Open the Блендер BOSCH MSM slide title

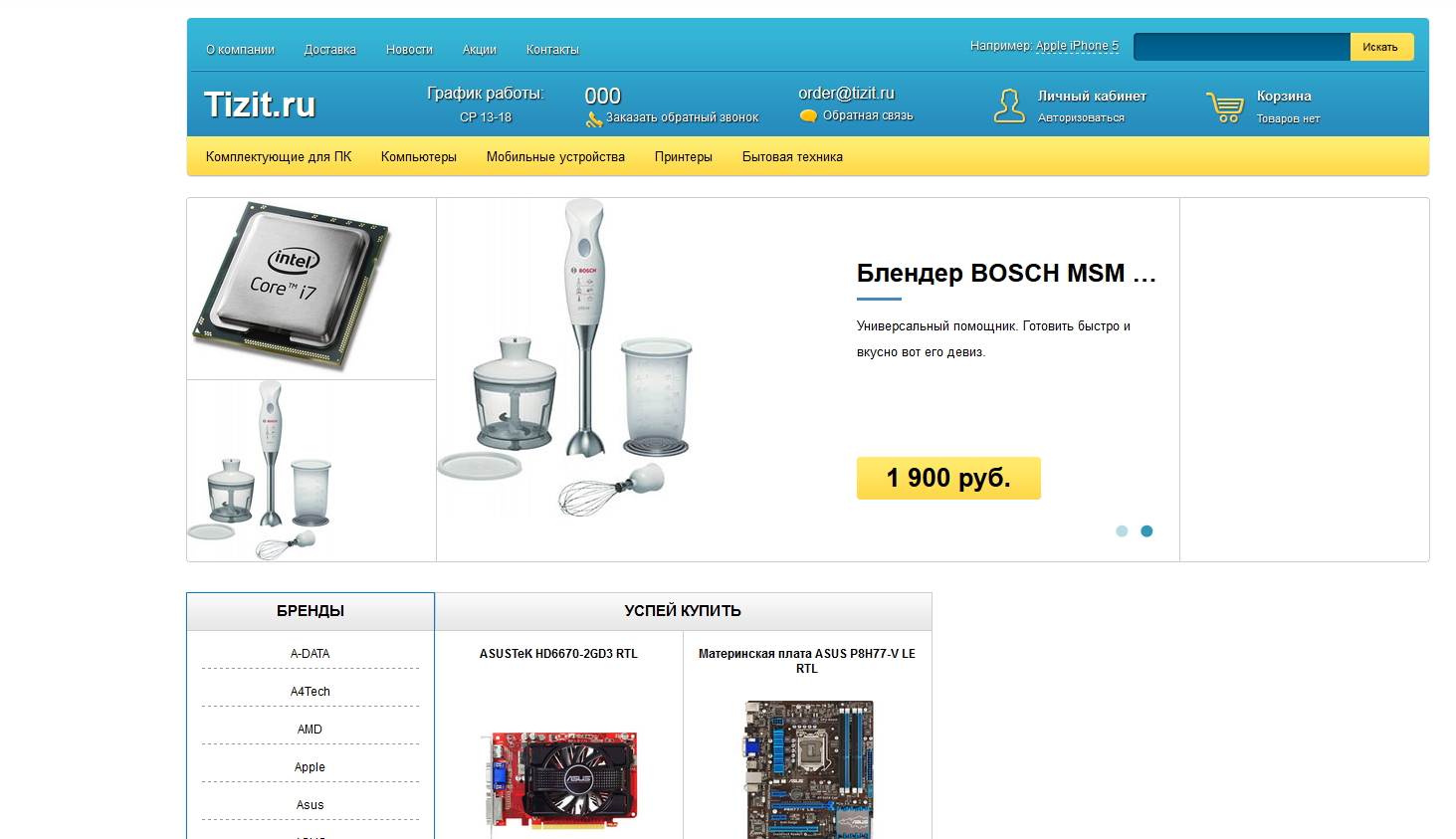click(1006, 274)
